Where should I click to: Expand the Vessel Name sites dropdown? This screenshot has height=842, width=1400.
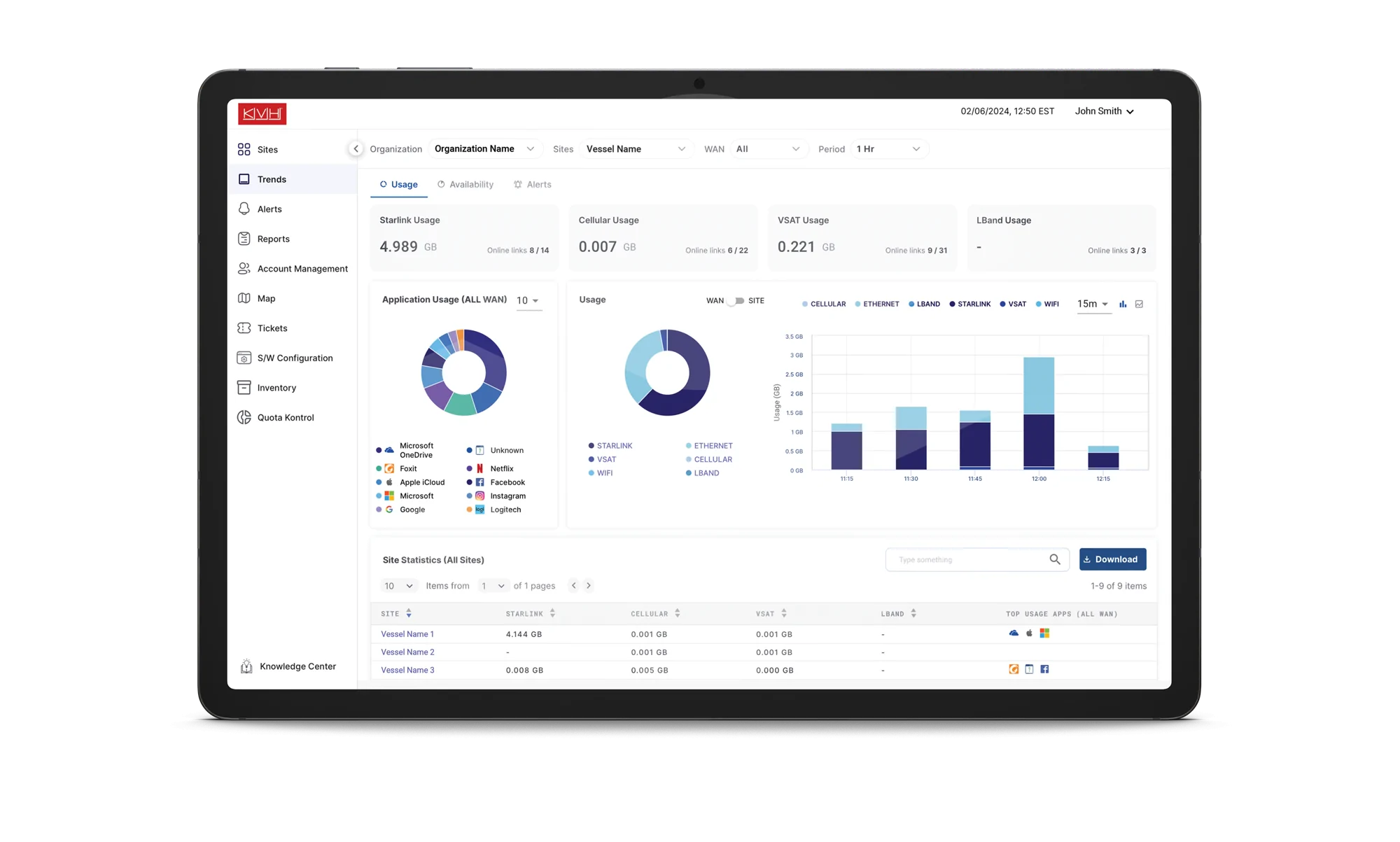point(635,149)
